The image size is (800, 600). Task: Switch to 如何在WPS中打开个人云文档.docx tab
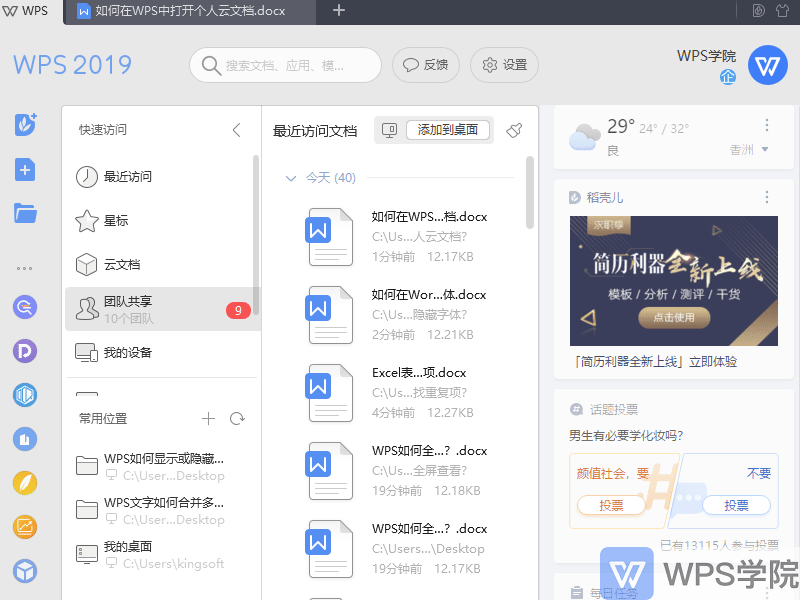[190, 11]
